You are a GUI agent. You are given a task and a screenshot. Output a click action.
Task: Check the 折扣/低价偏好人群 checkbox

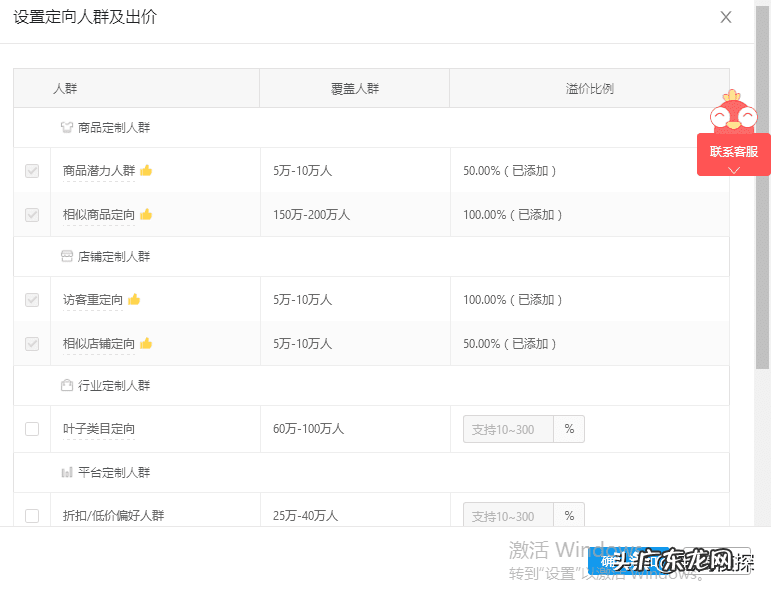(x=32, y=516)
